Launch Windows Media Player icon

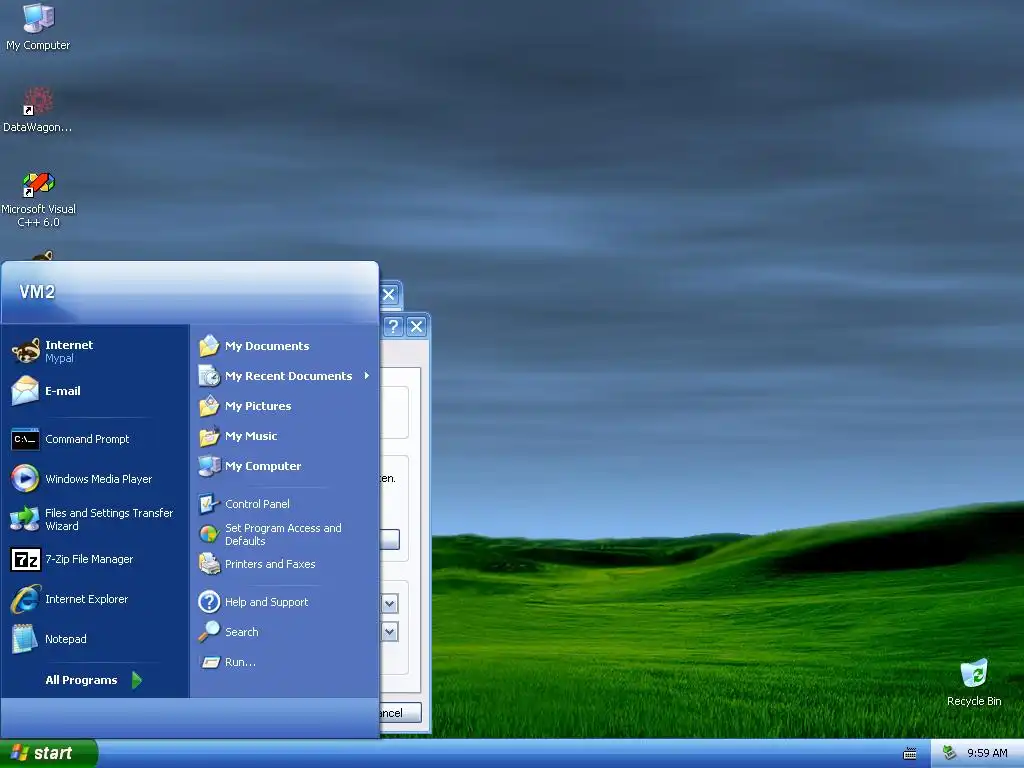25,479
